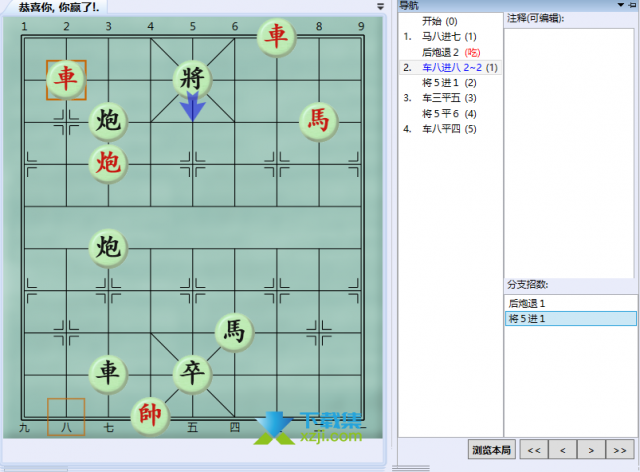Select the black 車 piece
This screenshot has height=472, width=640.
(x=108, y=374)
